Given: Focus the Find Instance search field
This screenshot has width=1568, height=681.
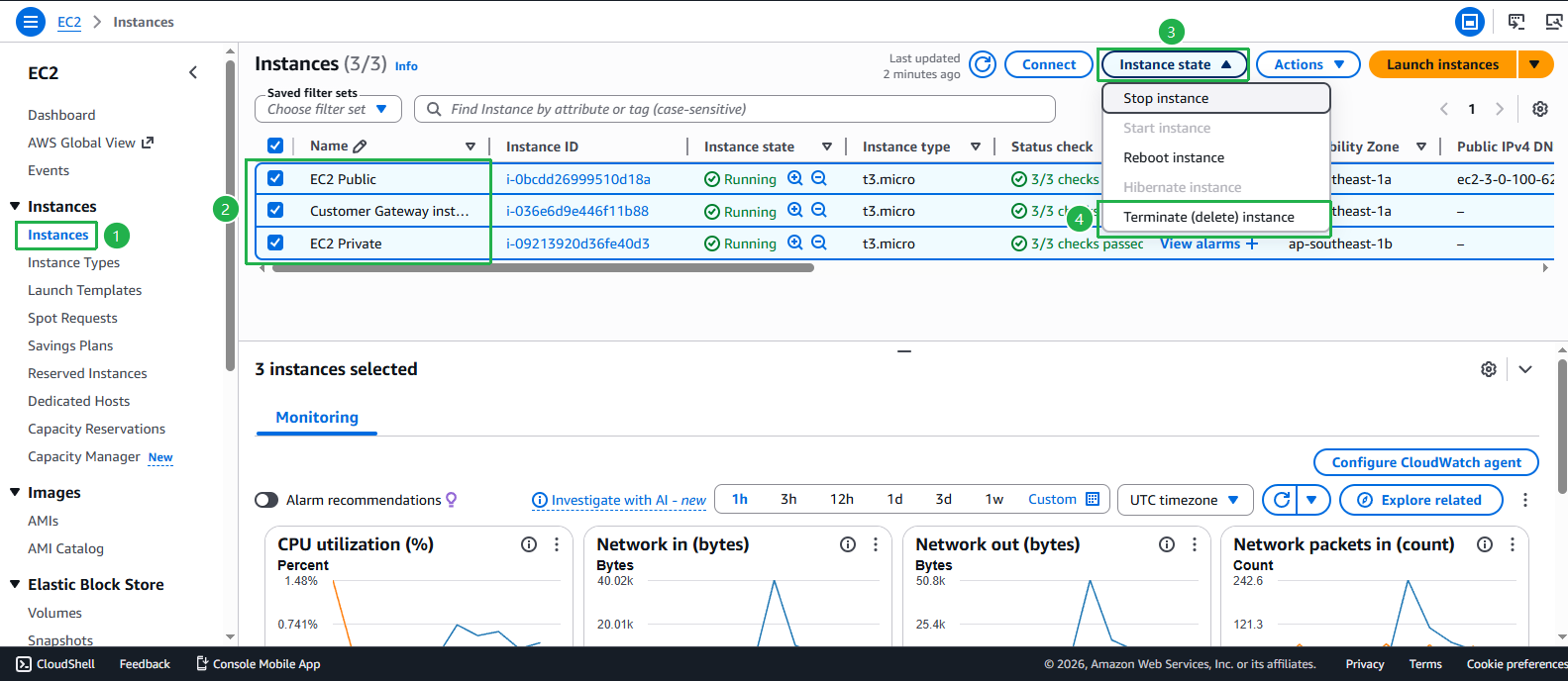Looking at the screenshot, I should (x=735, y=109).
